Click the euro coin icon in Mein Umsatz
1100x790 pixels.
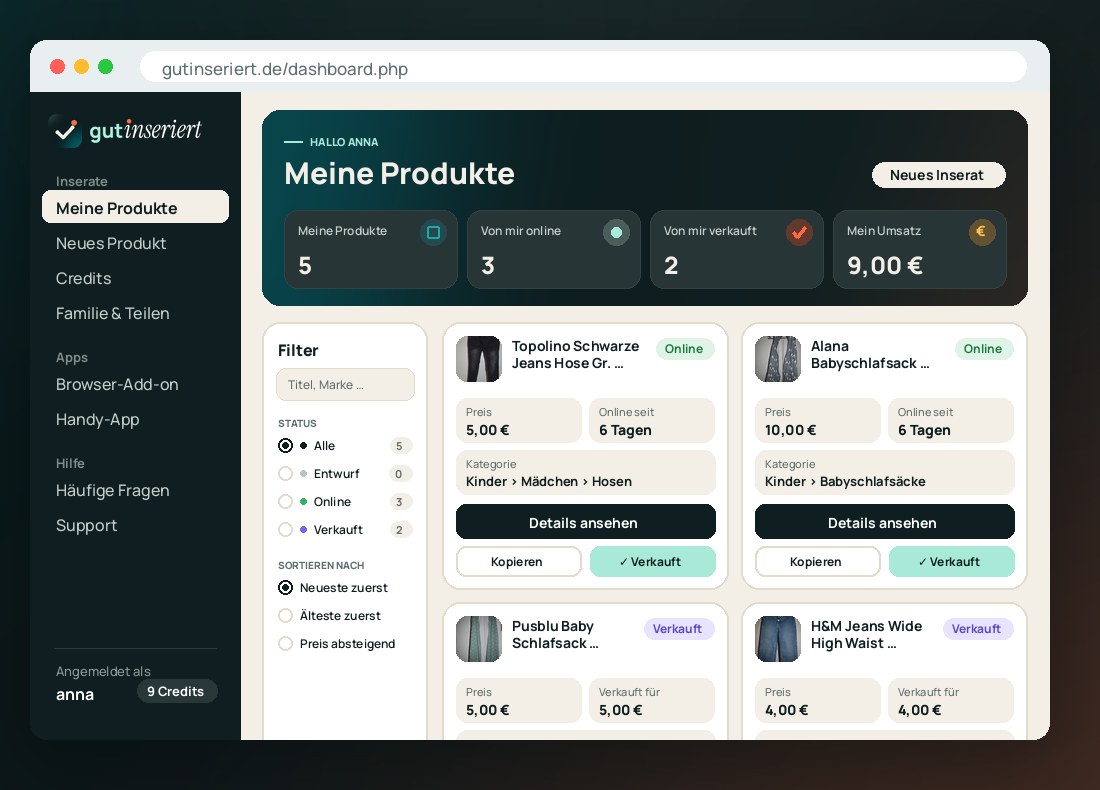pos(981,232)
